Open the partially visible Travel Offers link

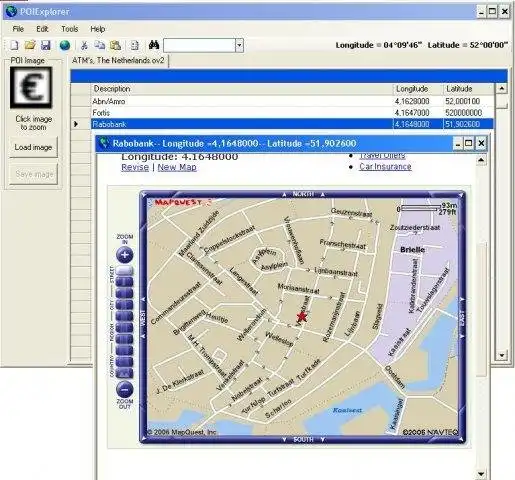click(382, 156)
